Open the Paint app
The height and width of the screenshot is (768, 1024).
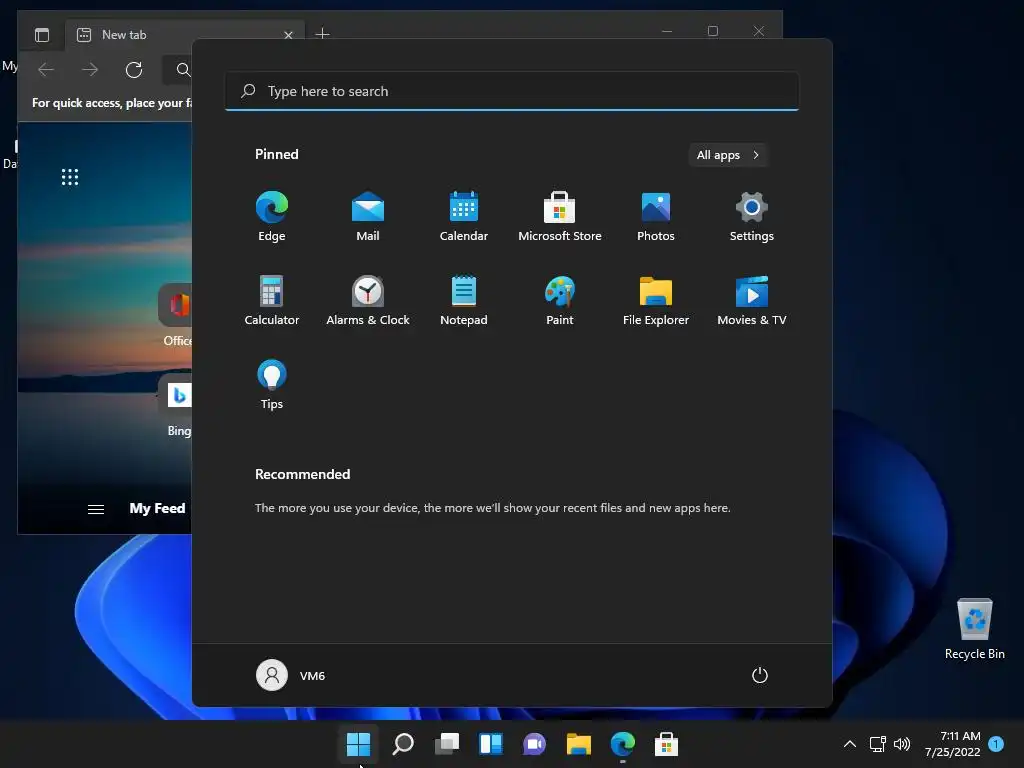click(x=560, y=300)
